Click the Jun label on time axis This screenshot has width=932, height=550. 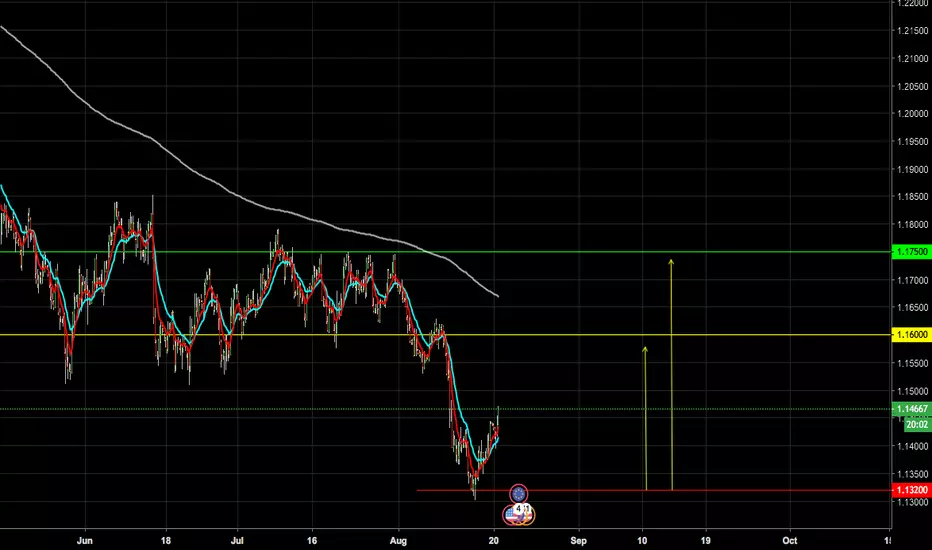[x=85, y=540]
